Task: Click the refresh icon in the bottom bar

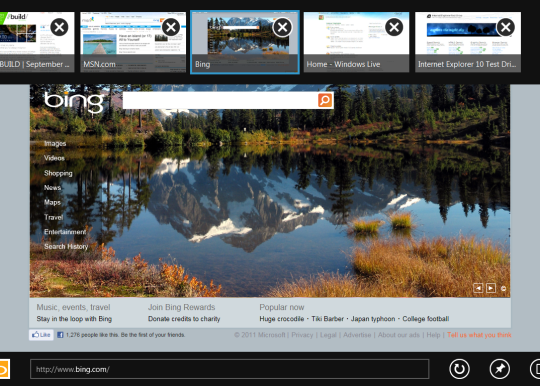Action: 459,369
